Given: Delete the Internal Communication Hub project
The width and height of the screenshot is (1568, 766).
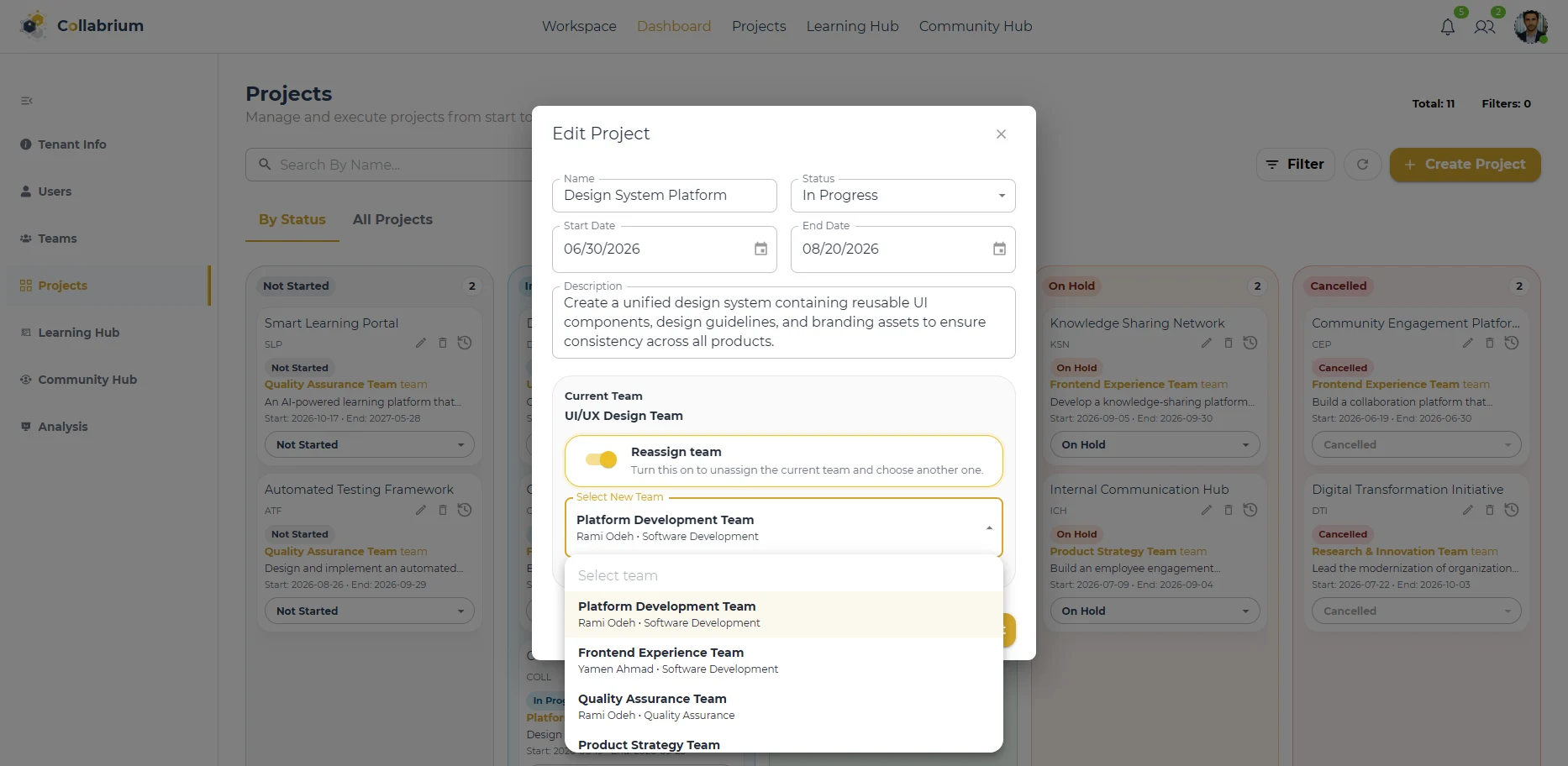Looking at the screenshot, I should point(1229,510).
